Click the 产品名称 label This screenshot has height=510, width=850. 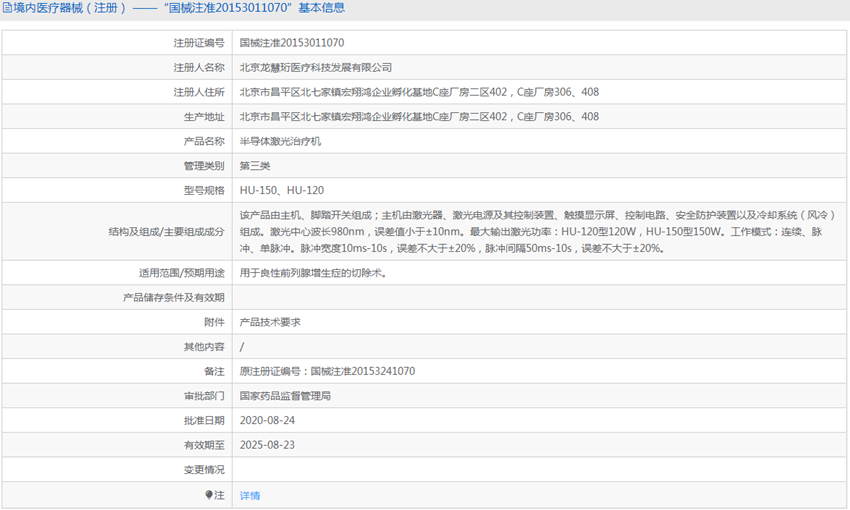pos(204,141)
